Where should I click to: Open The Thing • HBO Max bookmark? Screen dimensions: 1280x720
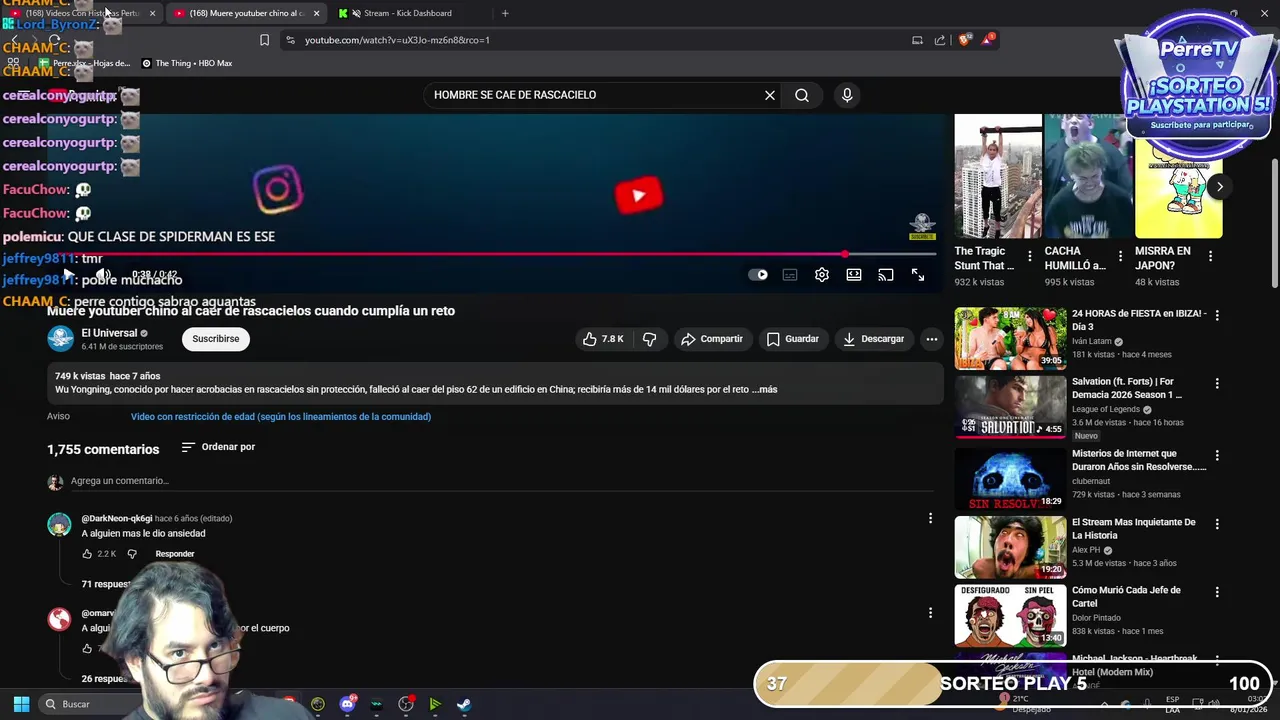(x=187, y=63)
